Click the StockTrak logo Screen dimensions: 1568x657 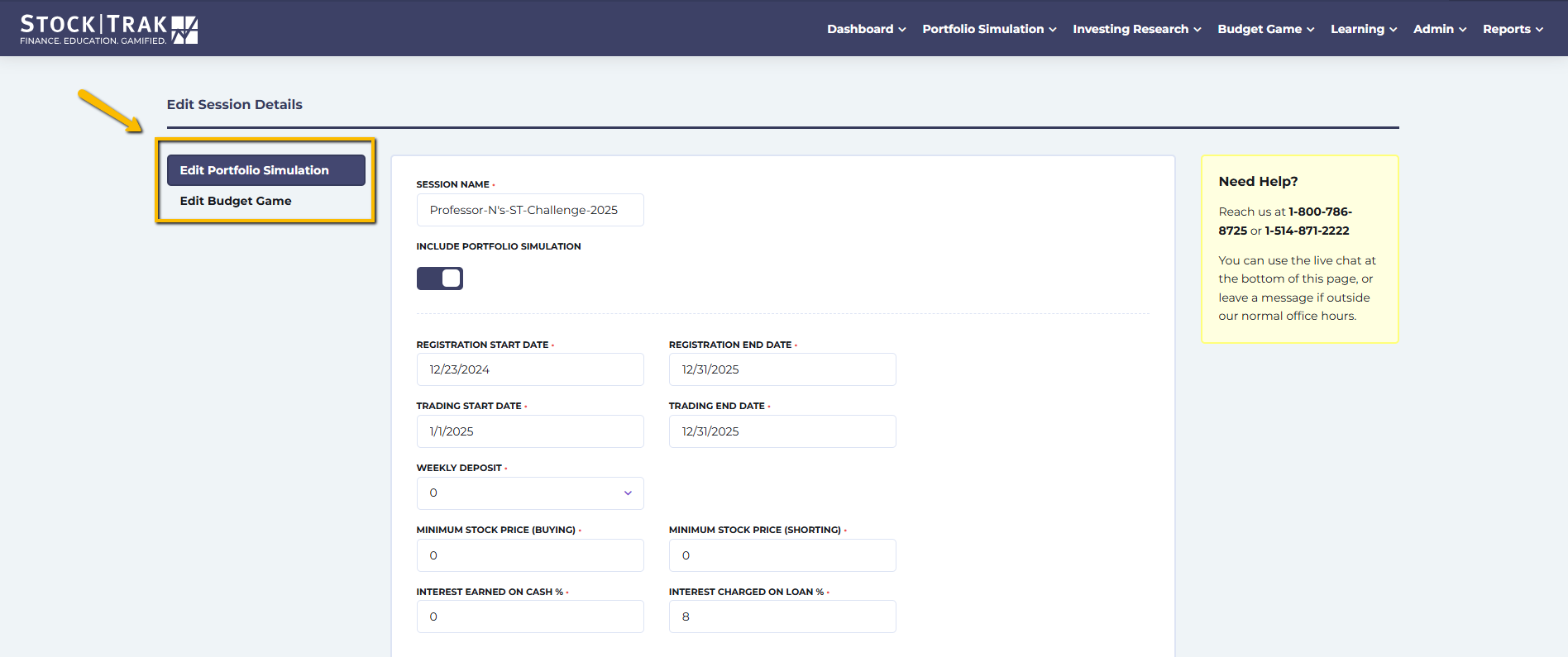109,29
